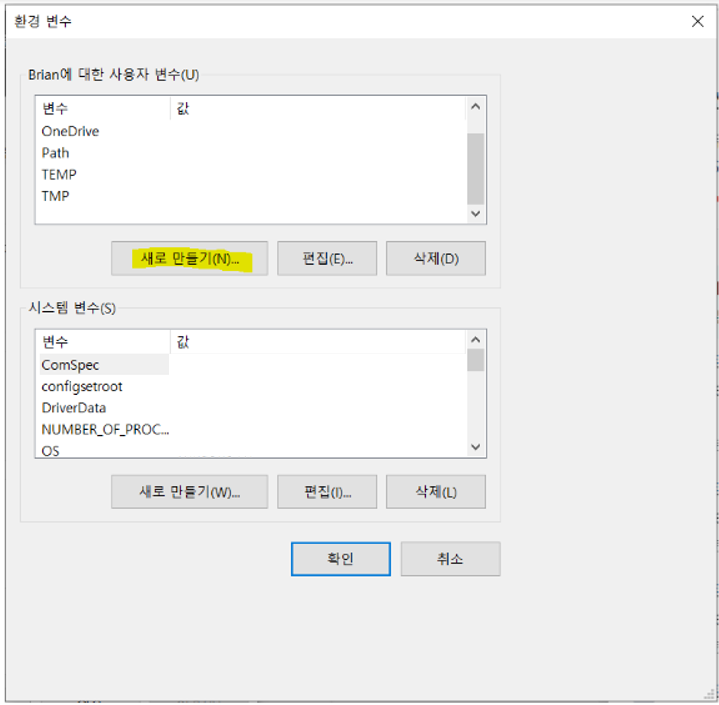The width and height of the screenshot is (719, 705).
Task: Click 값 column header in system list
Action: [x=318, y=342]
